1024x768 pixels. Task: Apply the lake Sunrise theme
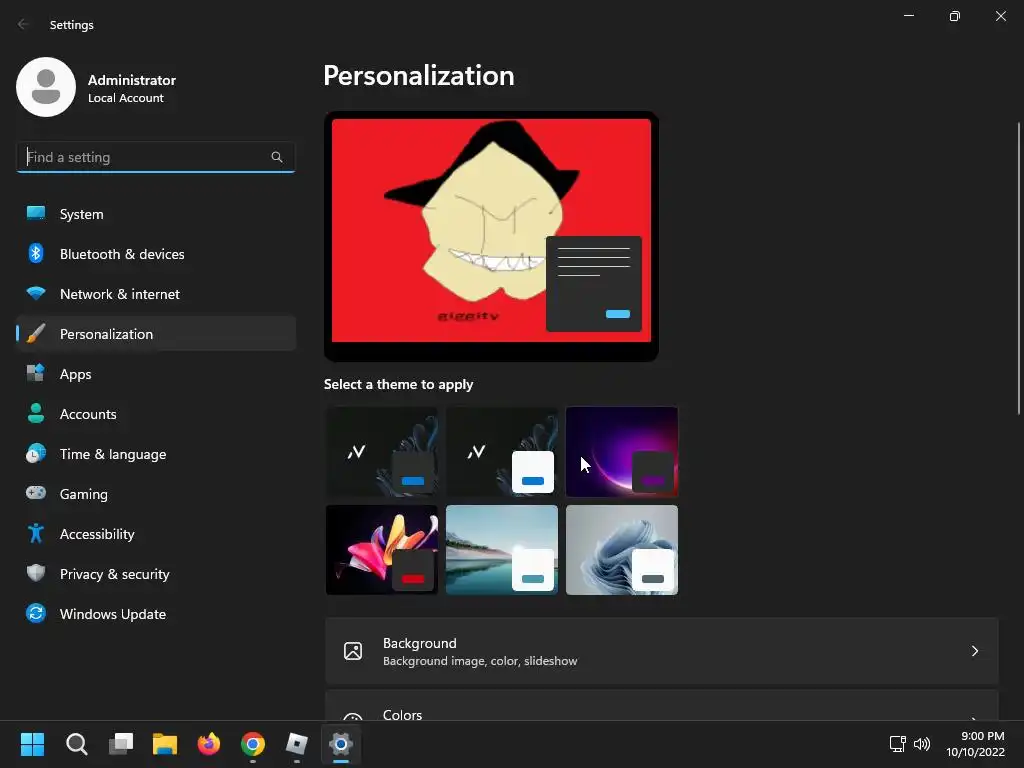click(x=502, y=550)
